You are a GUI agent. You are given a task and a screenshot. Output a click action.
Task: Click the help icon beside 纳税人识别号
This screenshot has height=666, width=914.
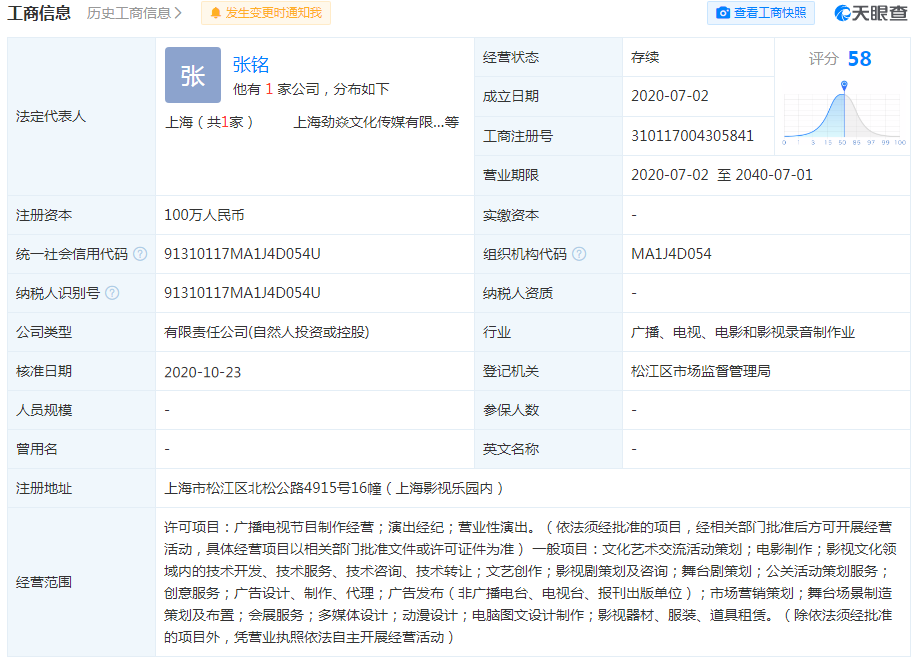coord(112,292)
